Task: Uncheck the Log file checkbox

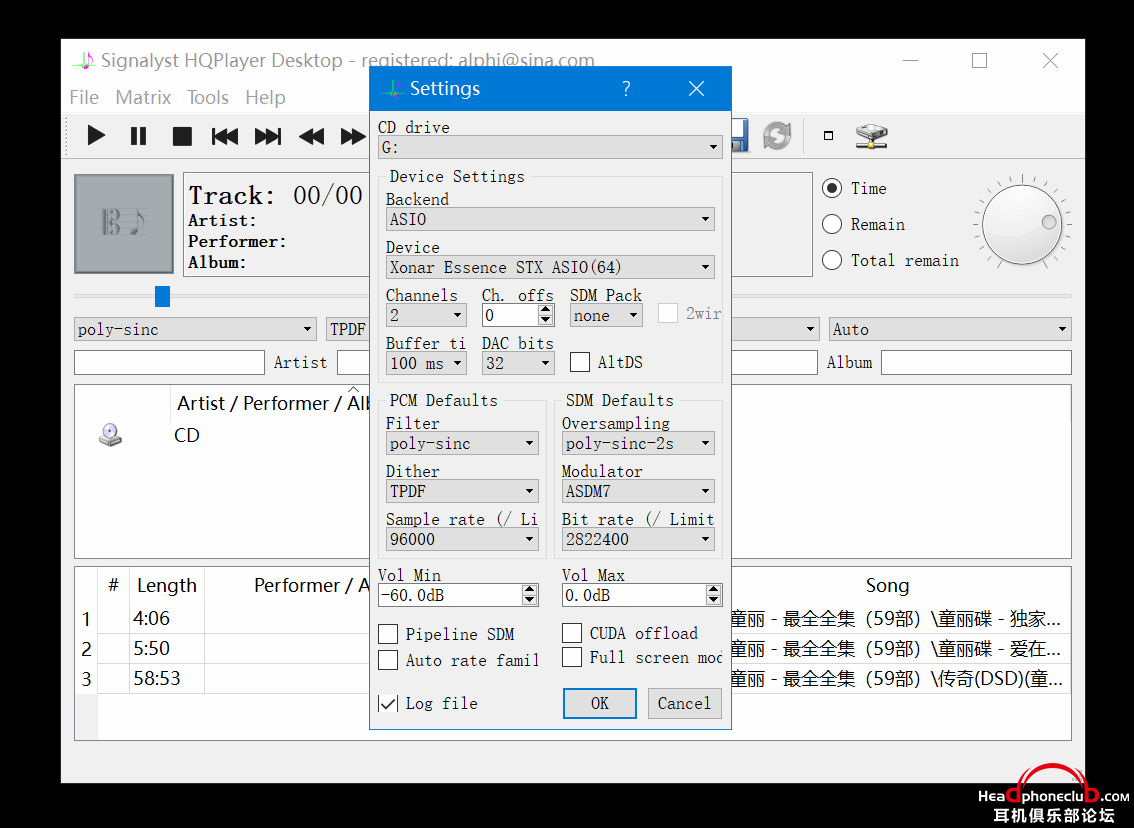Action: (x=388, y=703)
